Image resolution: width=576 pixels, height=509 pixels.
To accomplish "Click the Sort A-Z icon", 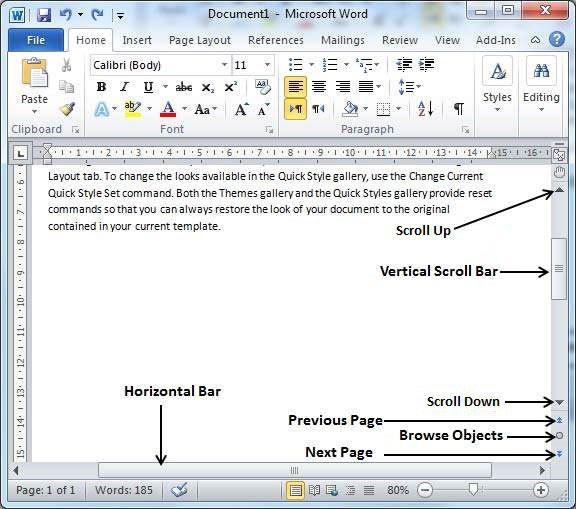I will 425,109.
